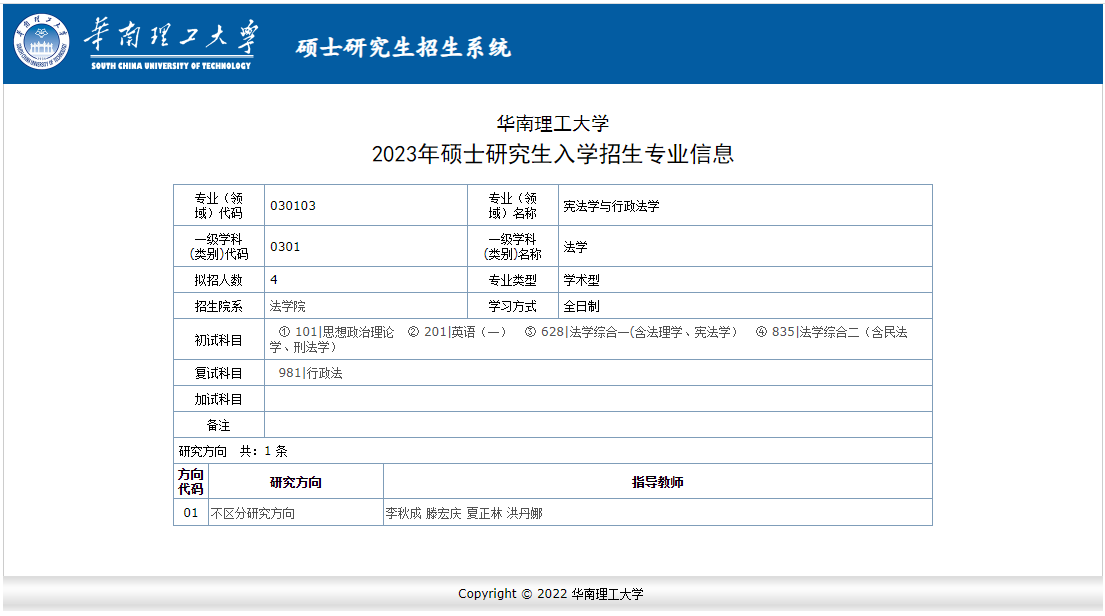Click the 学习方式 label cell
The width and height of the screenshot is (1105, 616).
tap(512, 306)
